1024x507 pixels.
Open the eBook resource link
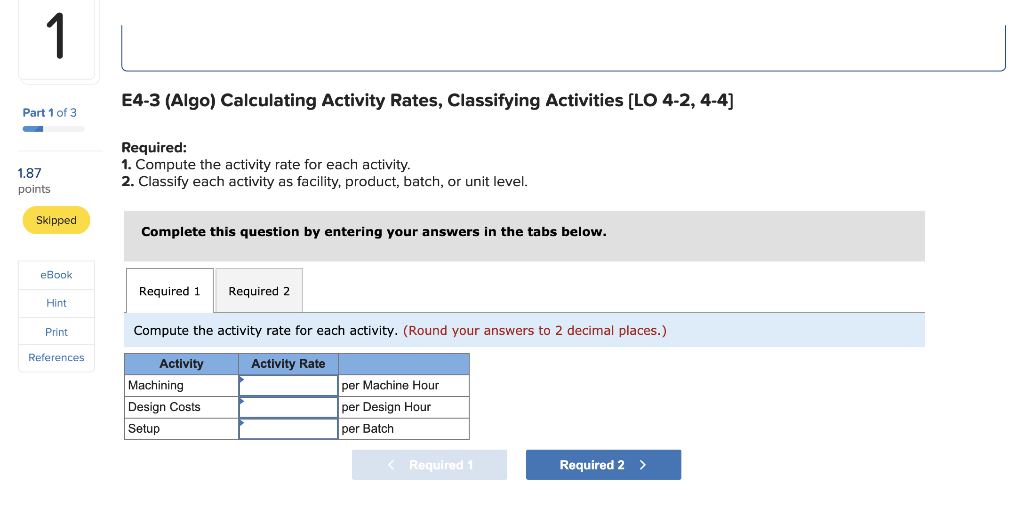pos(56,275)
